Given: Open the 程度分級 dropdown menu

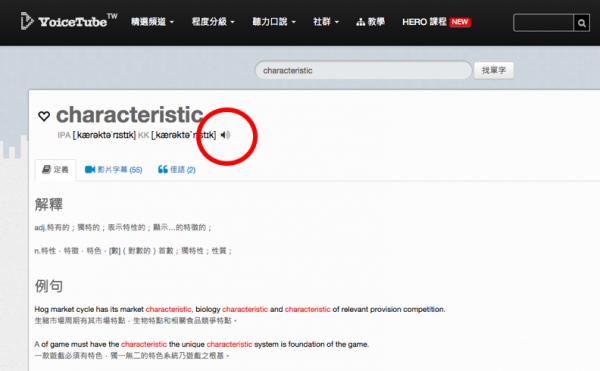Looking at the screenshot, I should [213, 22].
